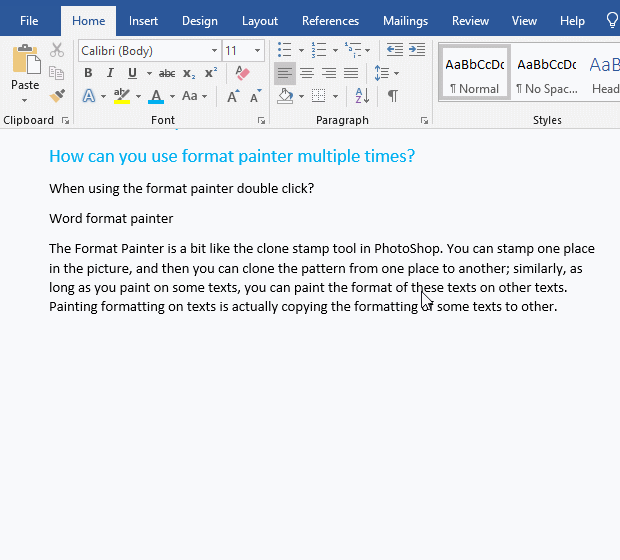Viewport: 620px width, 560px height.
Task: Open Paragraph settings dialog launcher
Action: point(424,121)
